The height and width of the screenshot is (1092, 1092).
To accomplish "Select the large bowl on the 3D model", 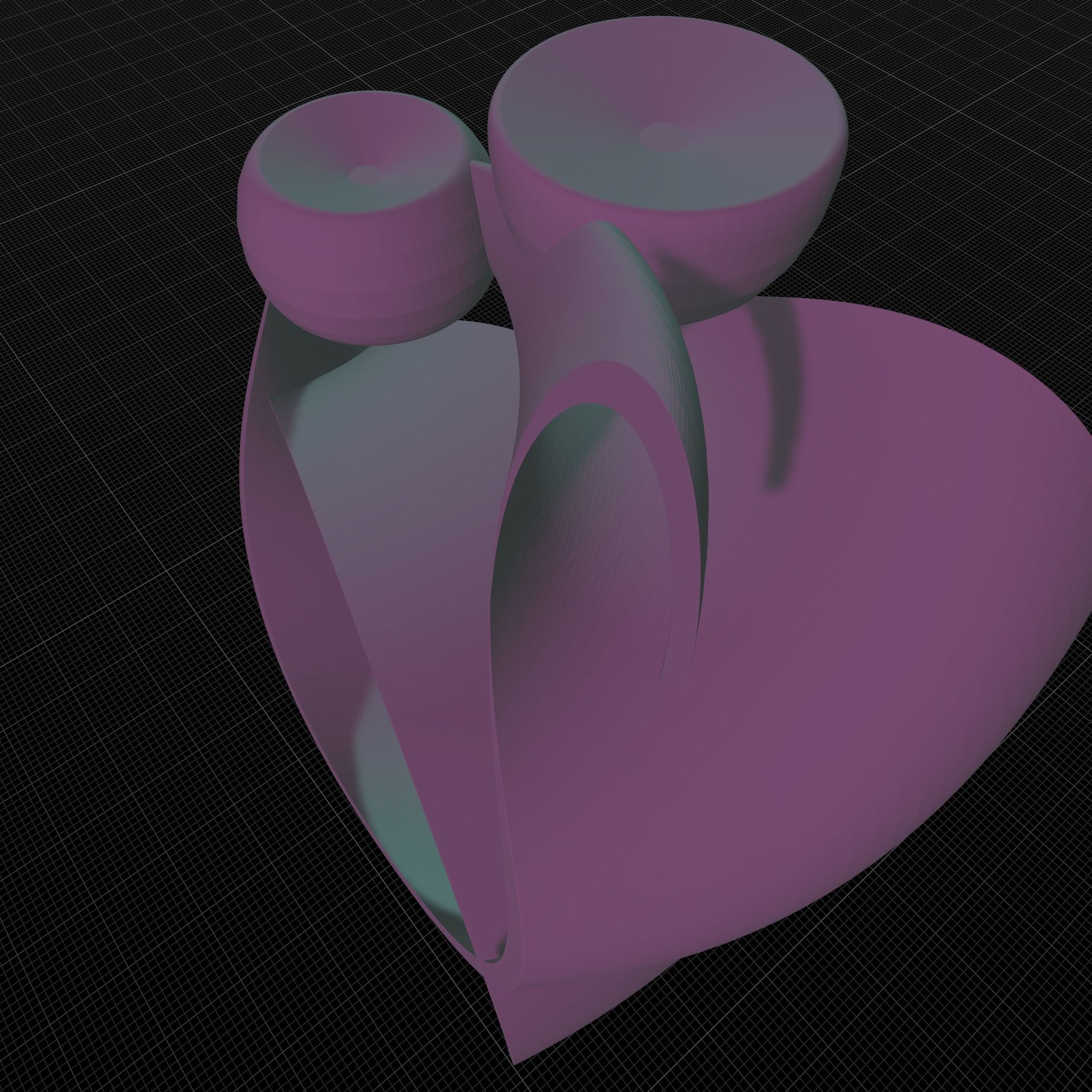I will pyautogui.click(x=668, y=170).
